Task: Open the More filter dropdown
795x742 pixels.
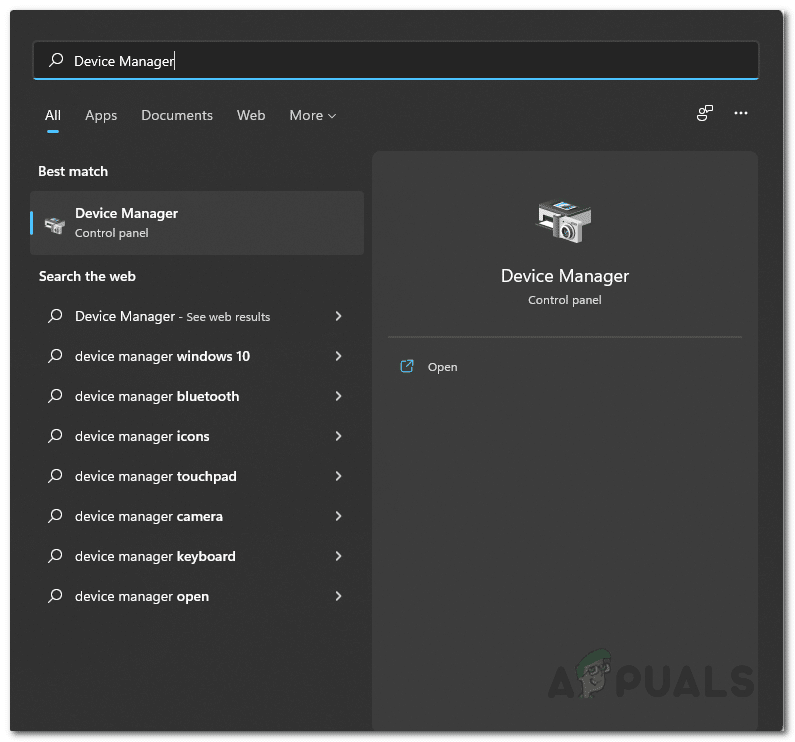Action: point(313,116)
